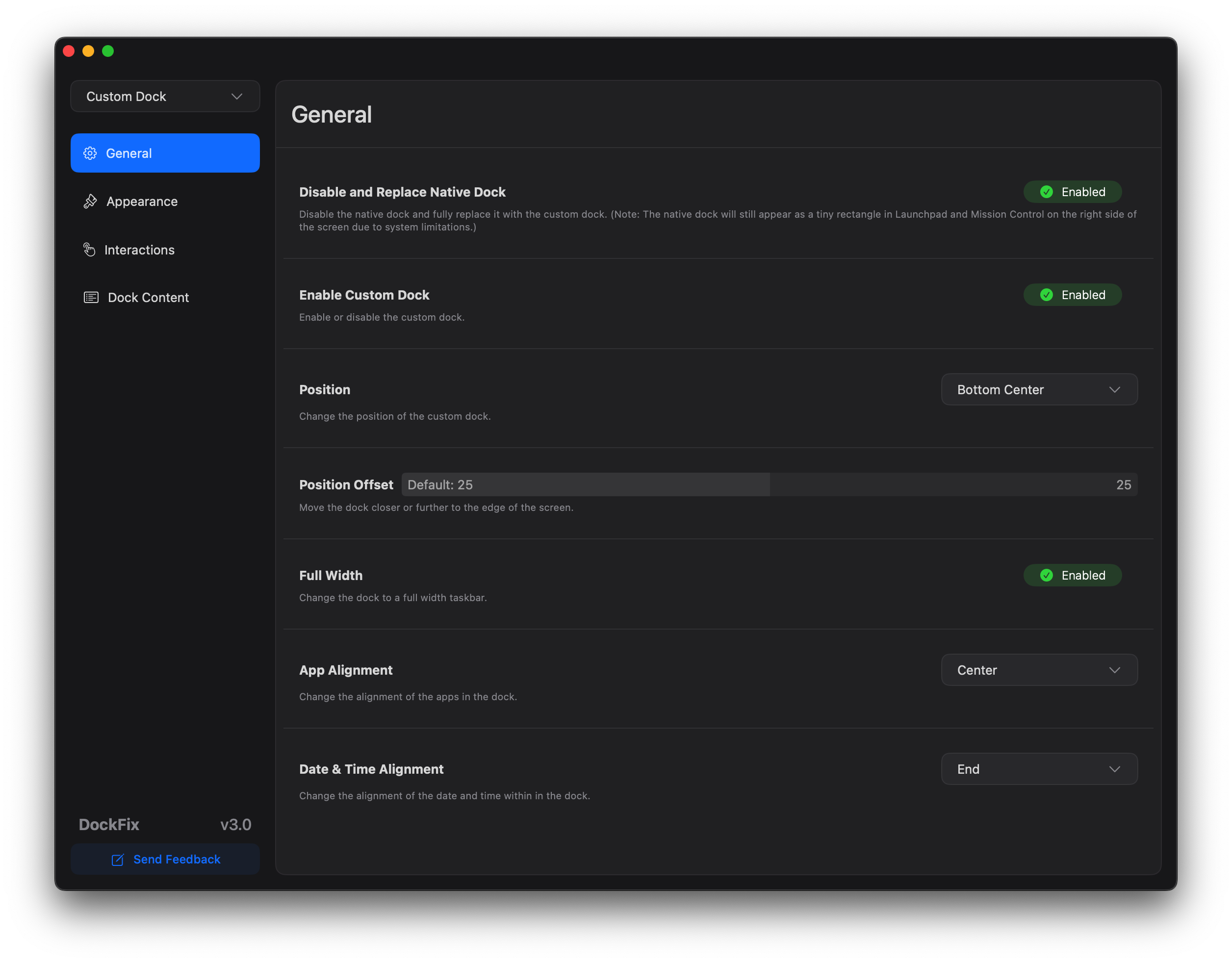The width and height of the screenshot is (1232, 963).
Task: Minimize the window with yellow button
Action: pyautogui.click(x=89, y=51)
